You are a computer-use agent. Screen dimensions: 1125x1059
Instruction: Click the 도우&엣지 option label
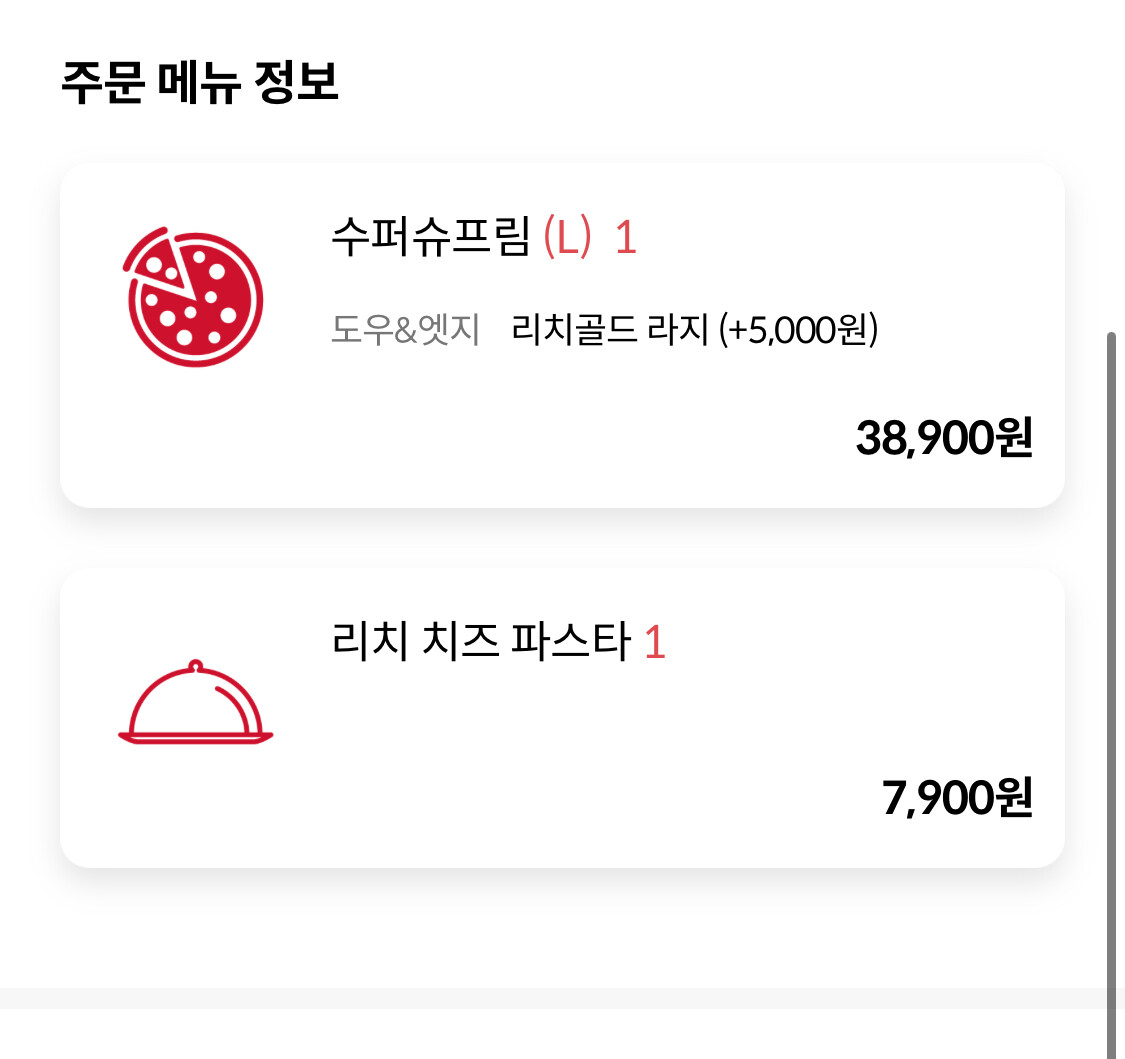(405, 329)
